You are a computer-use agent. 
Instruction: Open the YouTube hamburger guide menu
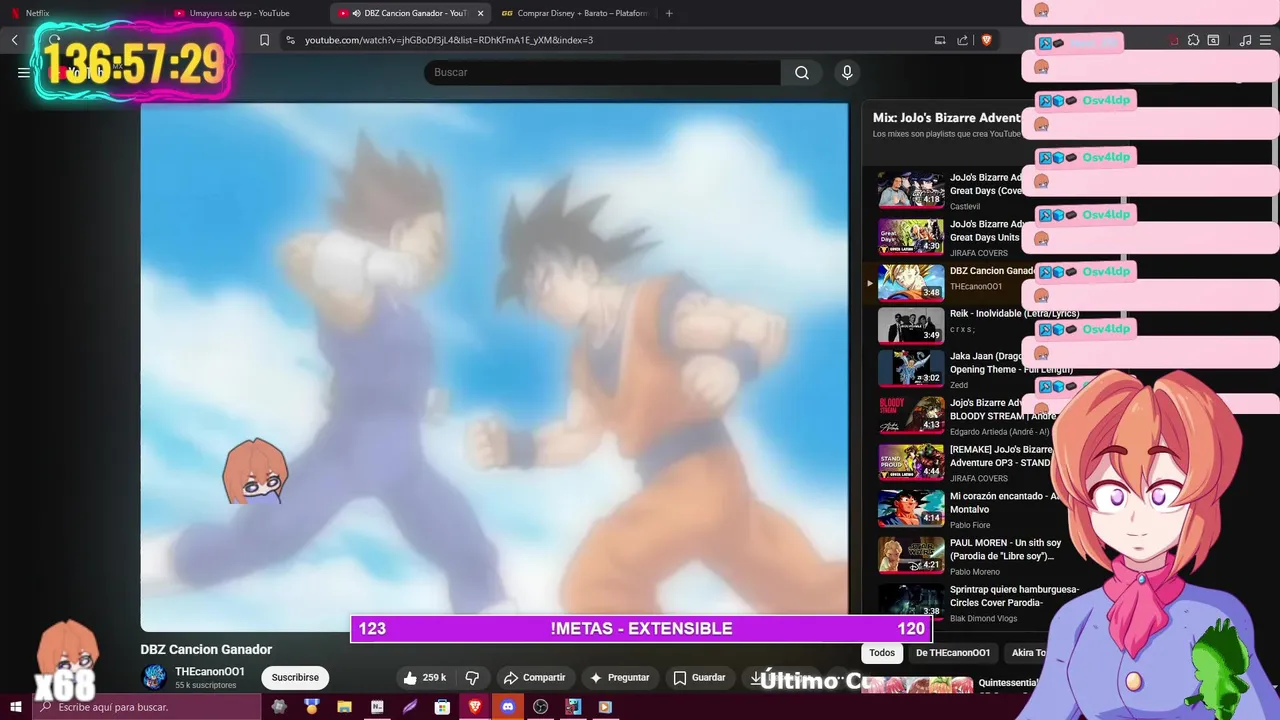(x=24, y=72)
